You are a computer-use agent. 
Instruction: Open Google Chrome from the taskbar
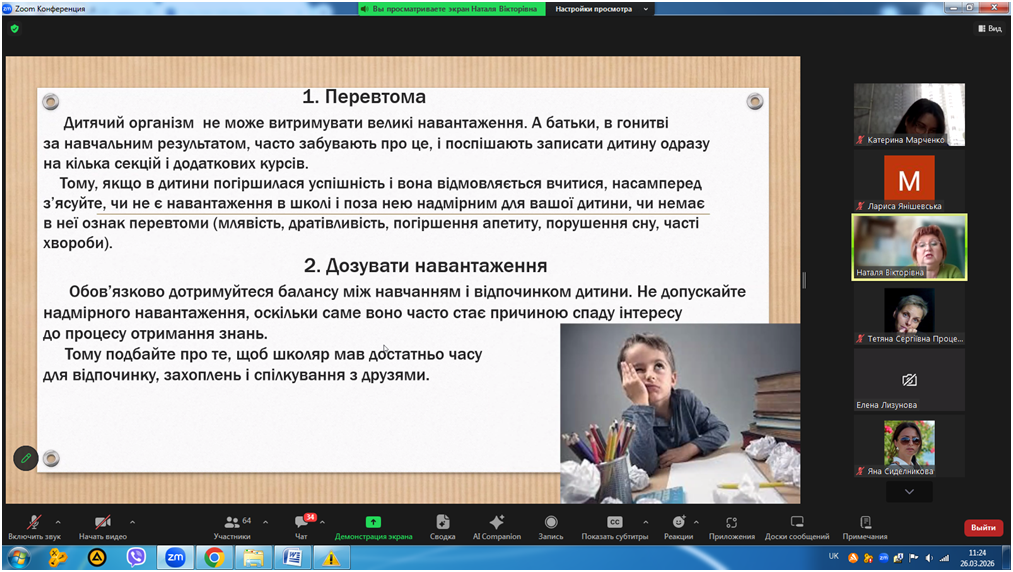[214, 558]
